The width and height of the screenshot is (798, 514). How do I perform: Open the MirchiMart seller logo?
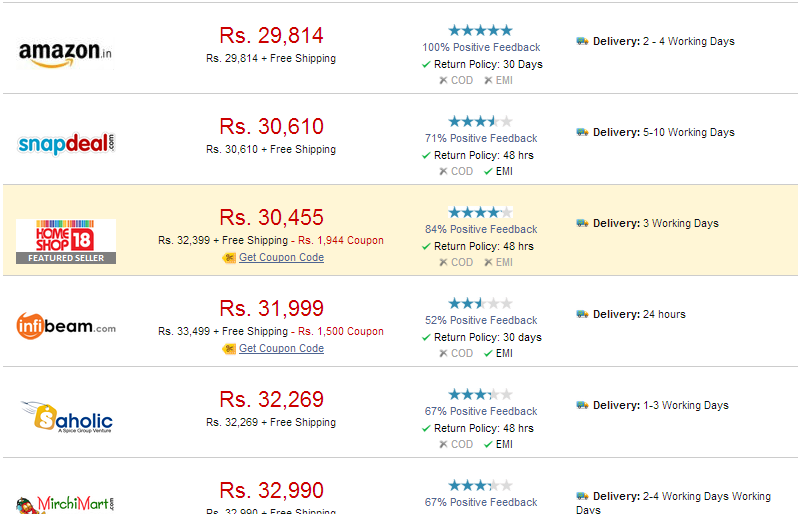tap(65, 505)
